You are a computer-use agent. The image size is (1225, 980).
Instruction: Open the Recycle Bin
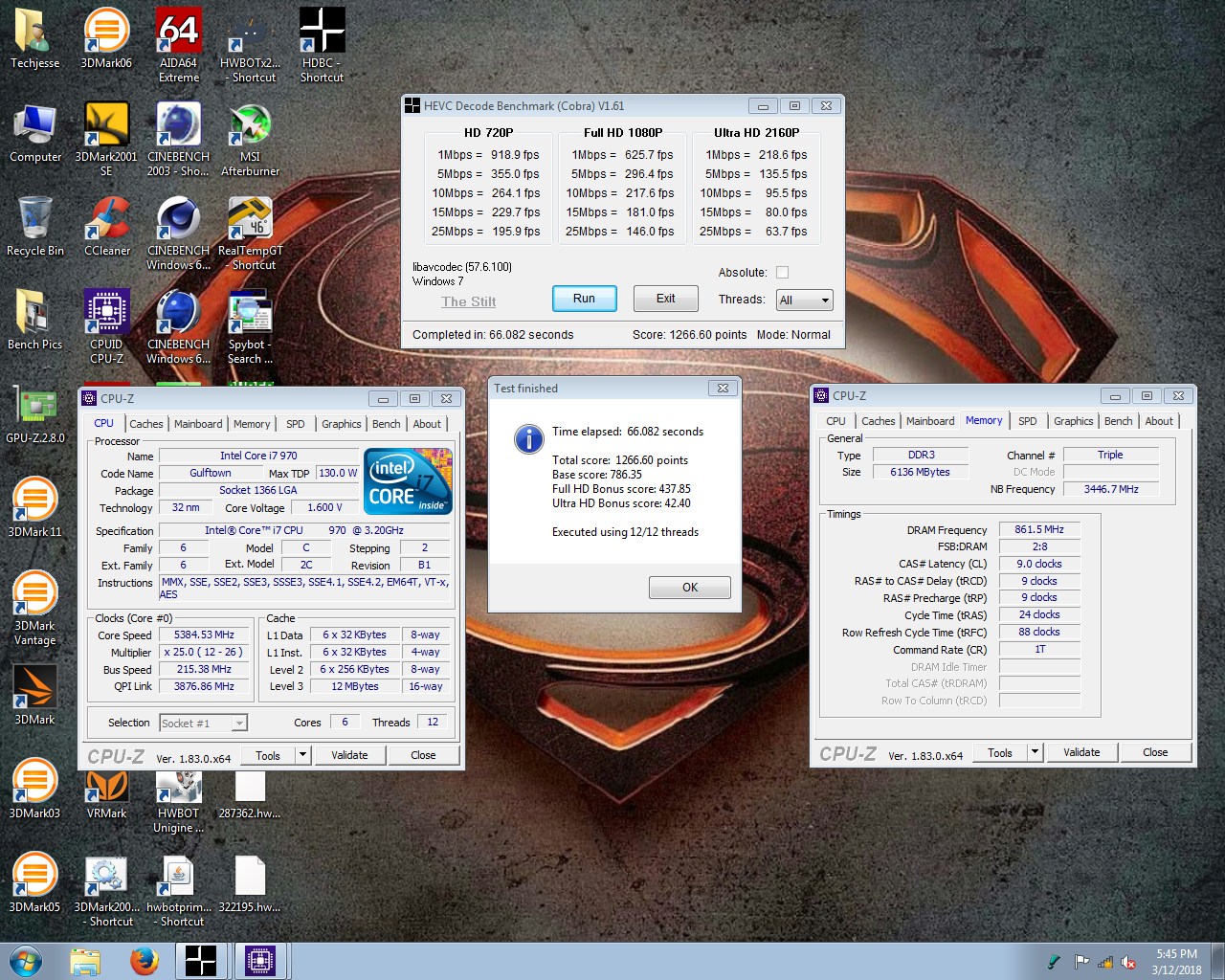(x=35, y=226)
